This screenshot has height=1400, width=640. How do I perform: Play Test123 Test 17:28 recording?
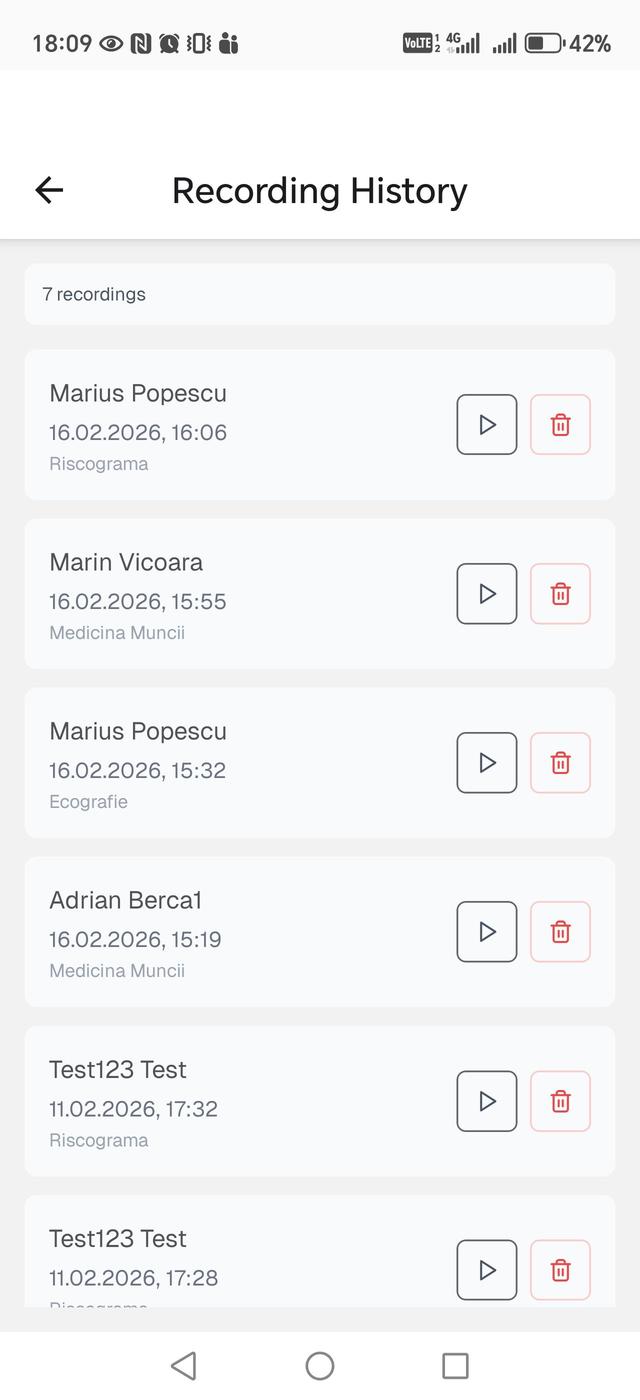click(487, 1270)
